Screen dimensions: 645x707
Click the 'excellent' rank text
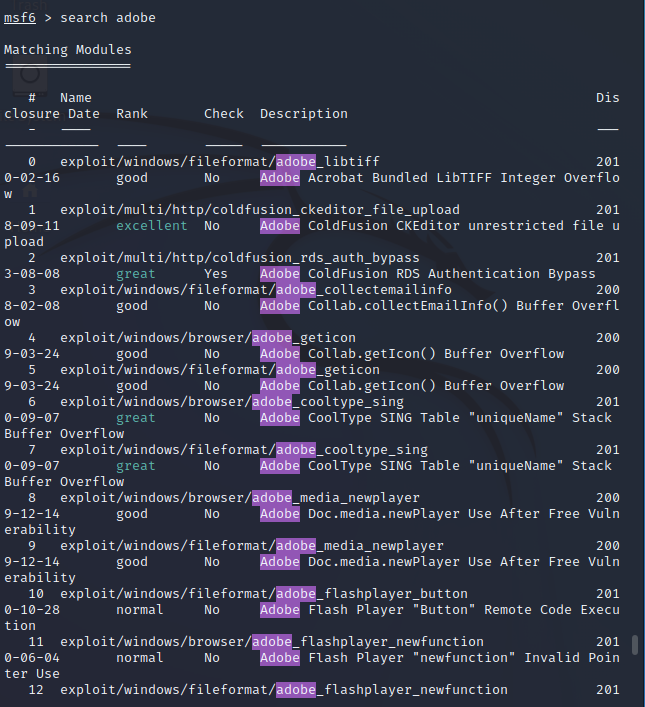[x=152, y=225]
